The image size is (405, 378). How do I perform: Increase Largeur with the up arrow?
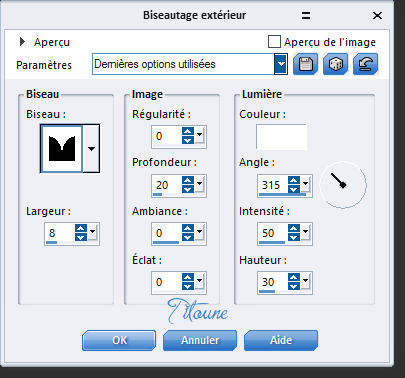[81, 229]
